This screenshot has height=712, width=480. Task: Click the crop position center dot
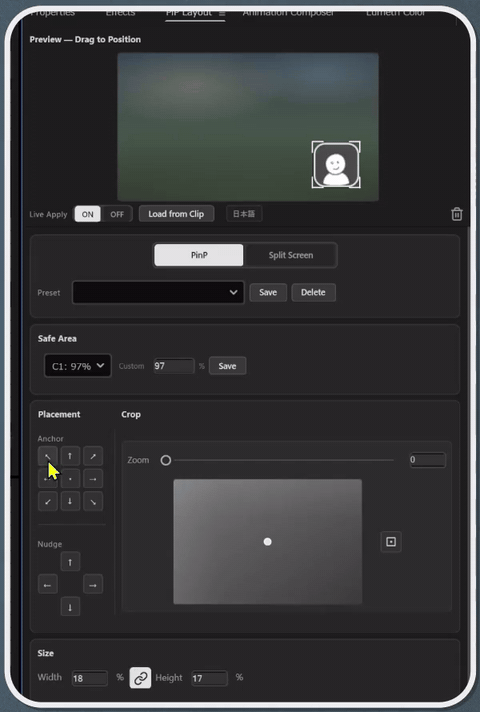[x=267, y=541]
